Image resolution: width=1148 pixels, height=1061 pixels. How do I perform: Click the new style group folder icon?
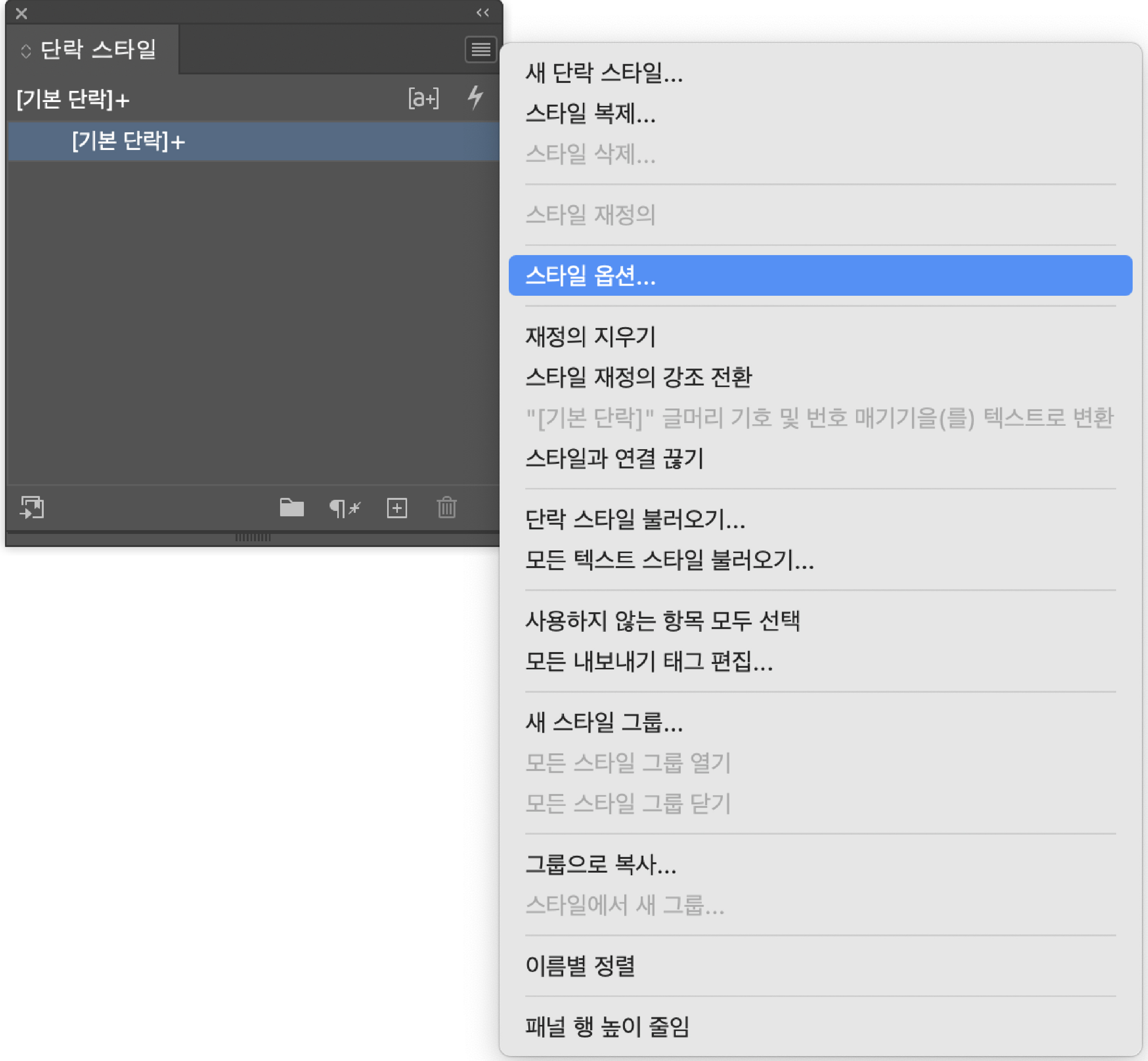(x=292, y=507)
